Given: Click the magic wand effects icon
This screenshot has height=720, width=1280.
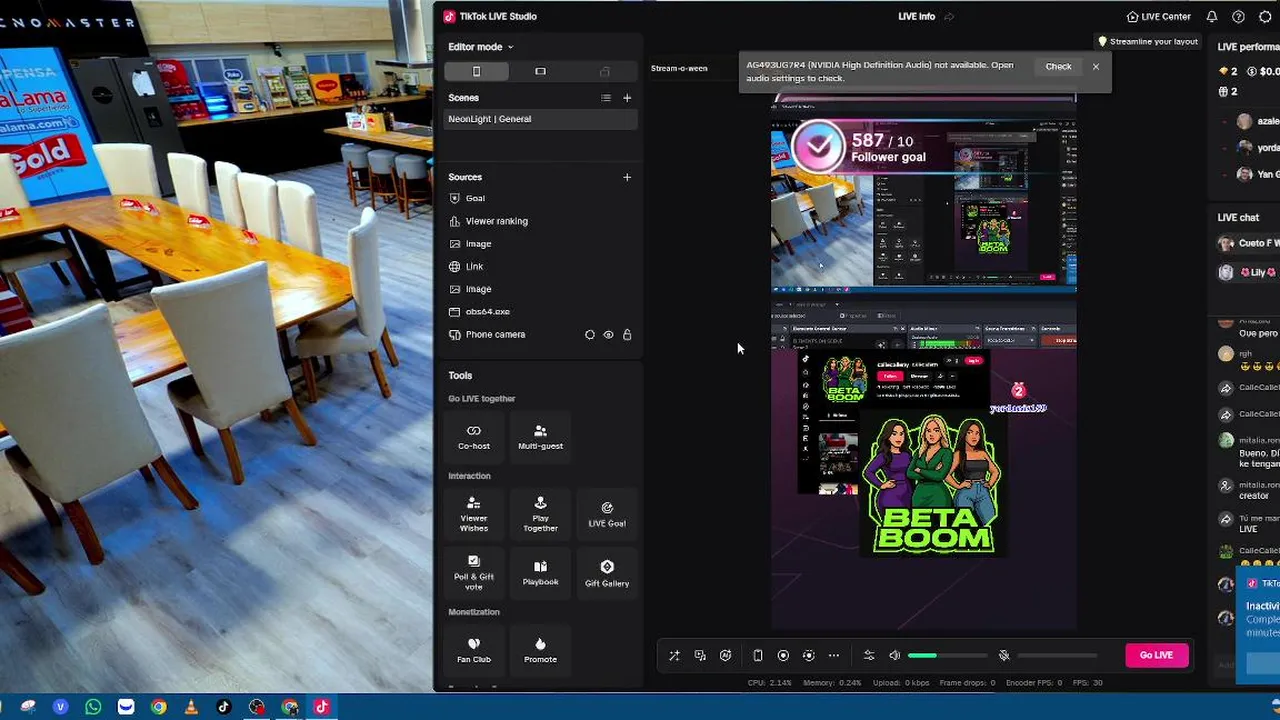Looking at the screenshot, I should (674, 656).
